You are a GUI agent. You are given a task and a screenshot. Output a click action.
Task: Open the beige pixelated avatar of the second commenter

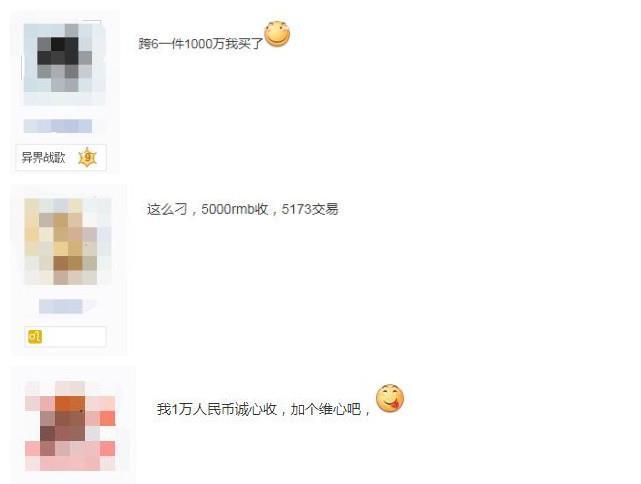[67, 242]
